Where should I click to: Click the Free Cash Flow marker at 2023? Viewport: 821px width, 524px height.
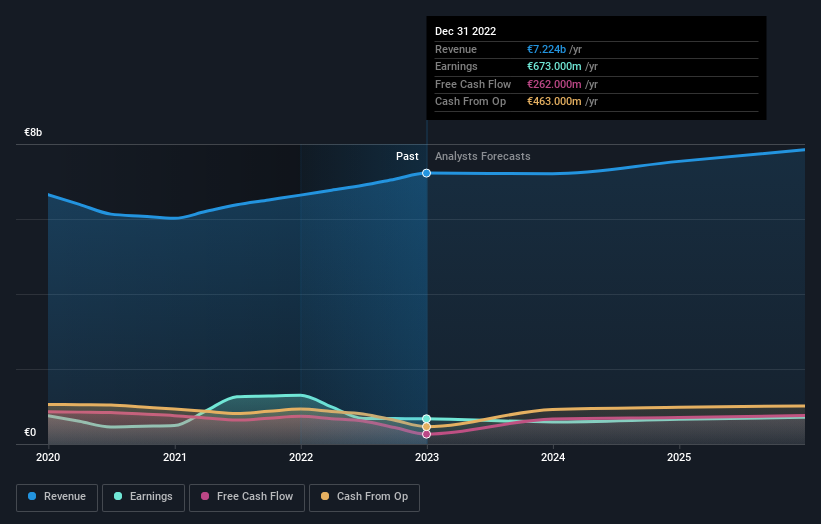click(427, 434)
